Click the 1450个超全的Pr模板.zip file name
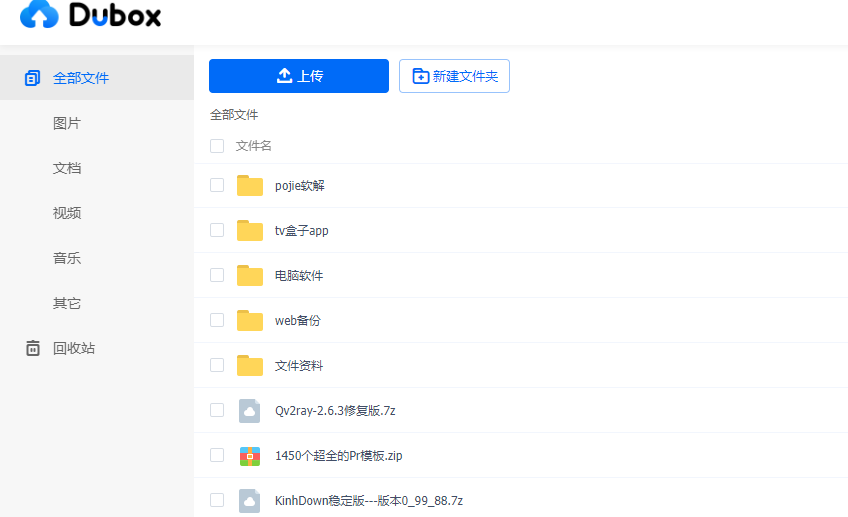This screenshot has width=848, height=517. 339,455
